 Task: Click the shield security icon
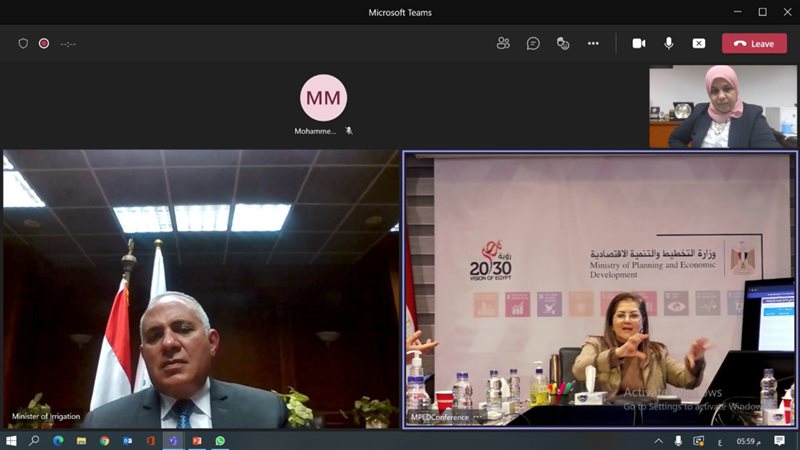click(x=23, y=43)
